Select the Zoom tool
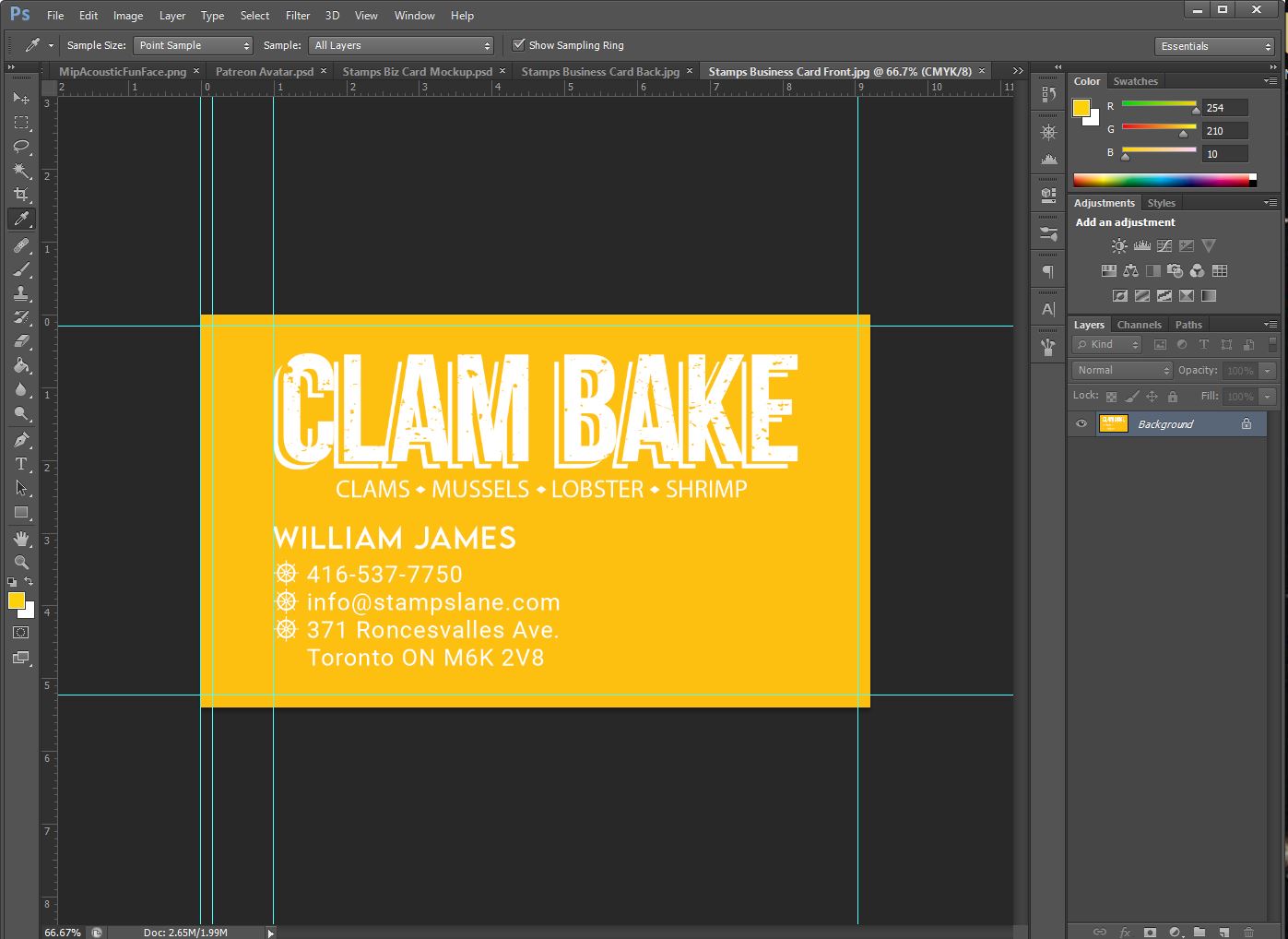Image resolution: width=1288 pixels, height=939 pixels. 21,563
